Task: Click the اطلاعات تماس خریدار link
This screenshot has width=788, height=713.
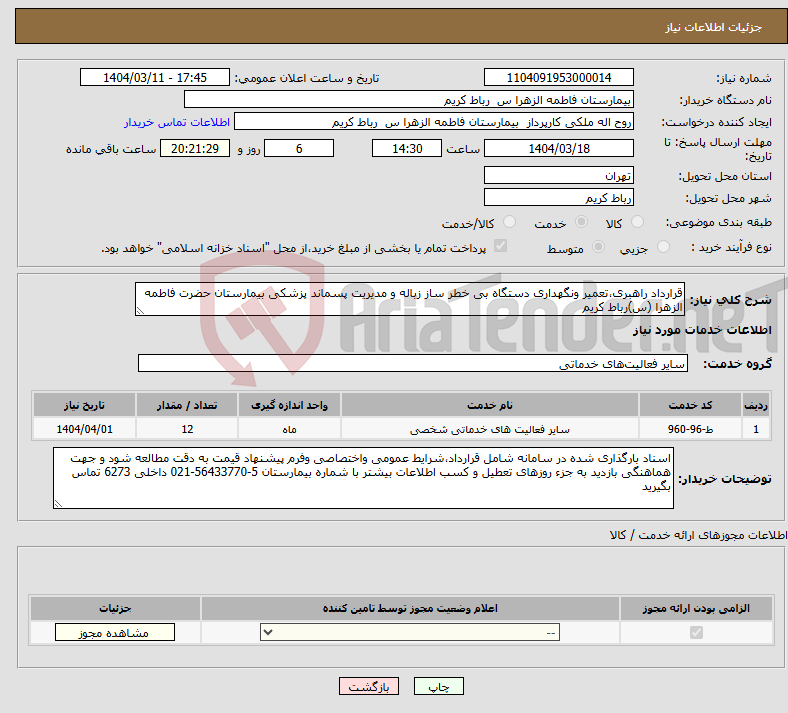Action: coord(177,123)
